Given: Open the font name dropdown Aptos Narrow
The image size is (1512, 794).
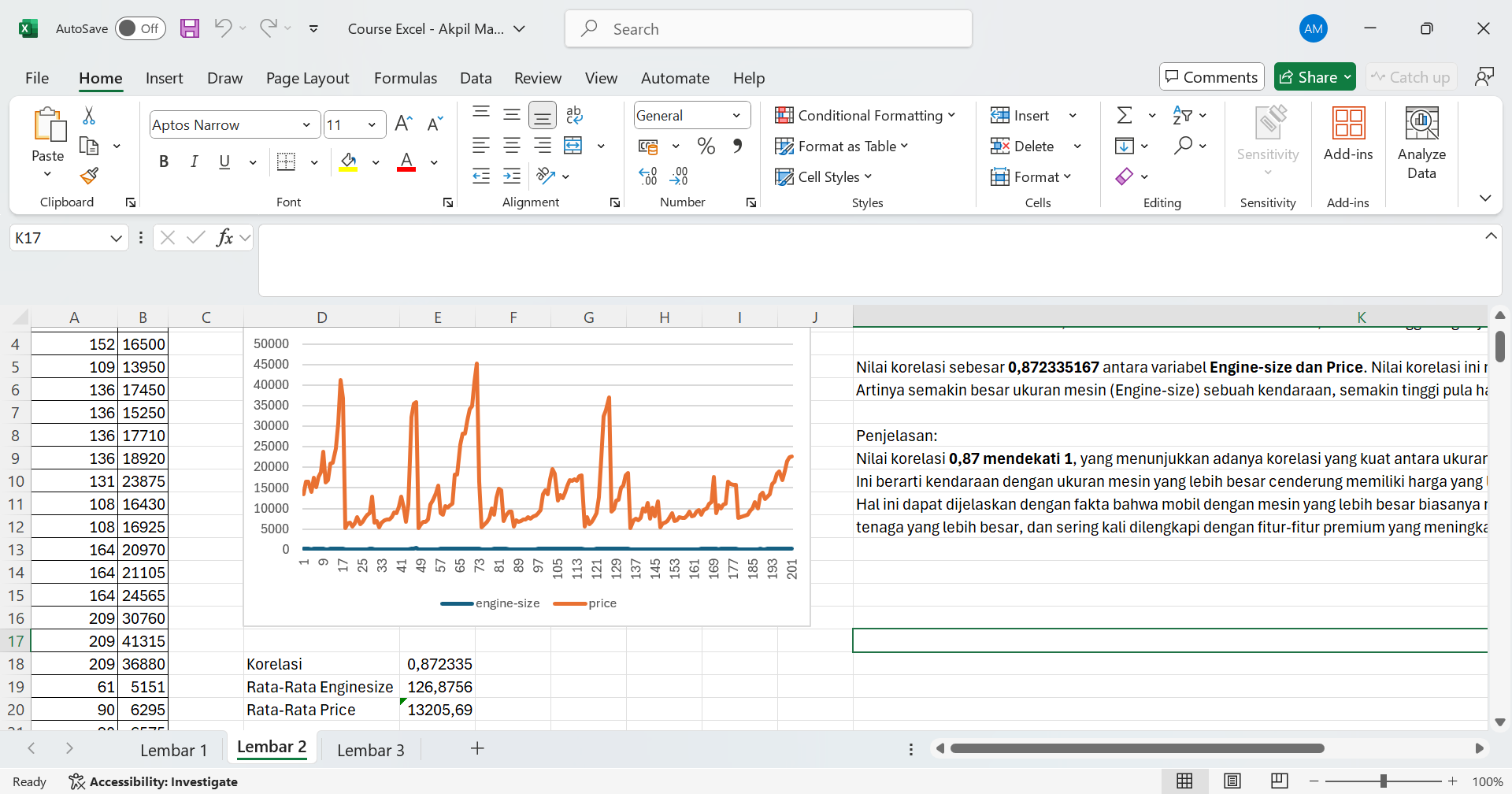Looking at the screenshot, I should click(306, 124).
